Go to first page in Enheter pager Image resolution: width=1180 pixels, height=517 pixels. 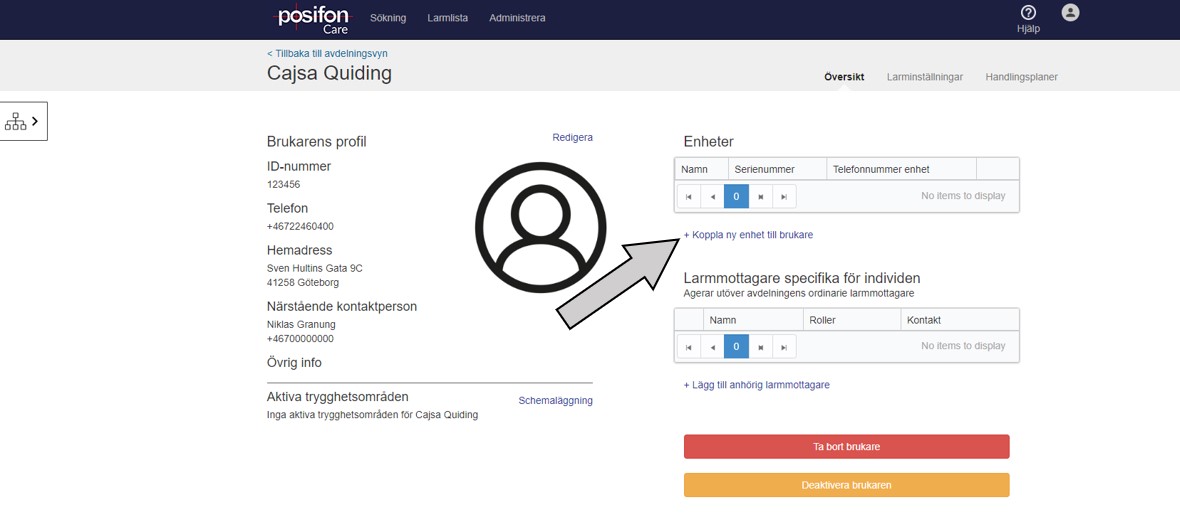pyautogui.click(x=688, y=197)
